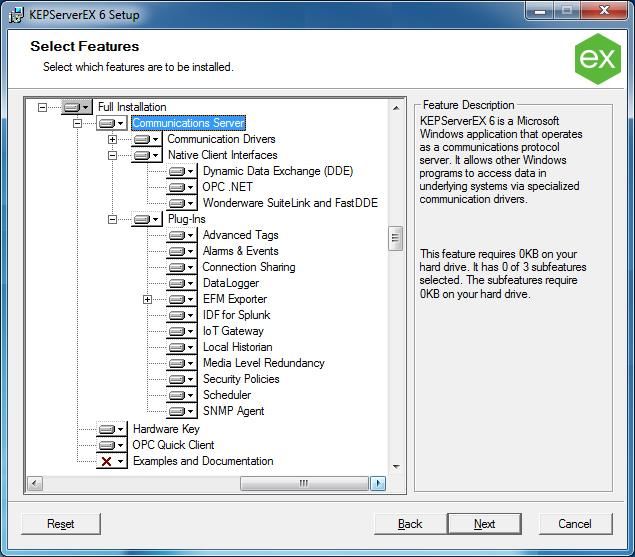This screenshot has width=635, height=557.
Task: Click the vertical scrollbar down arrow
Action: click(396, 467)
